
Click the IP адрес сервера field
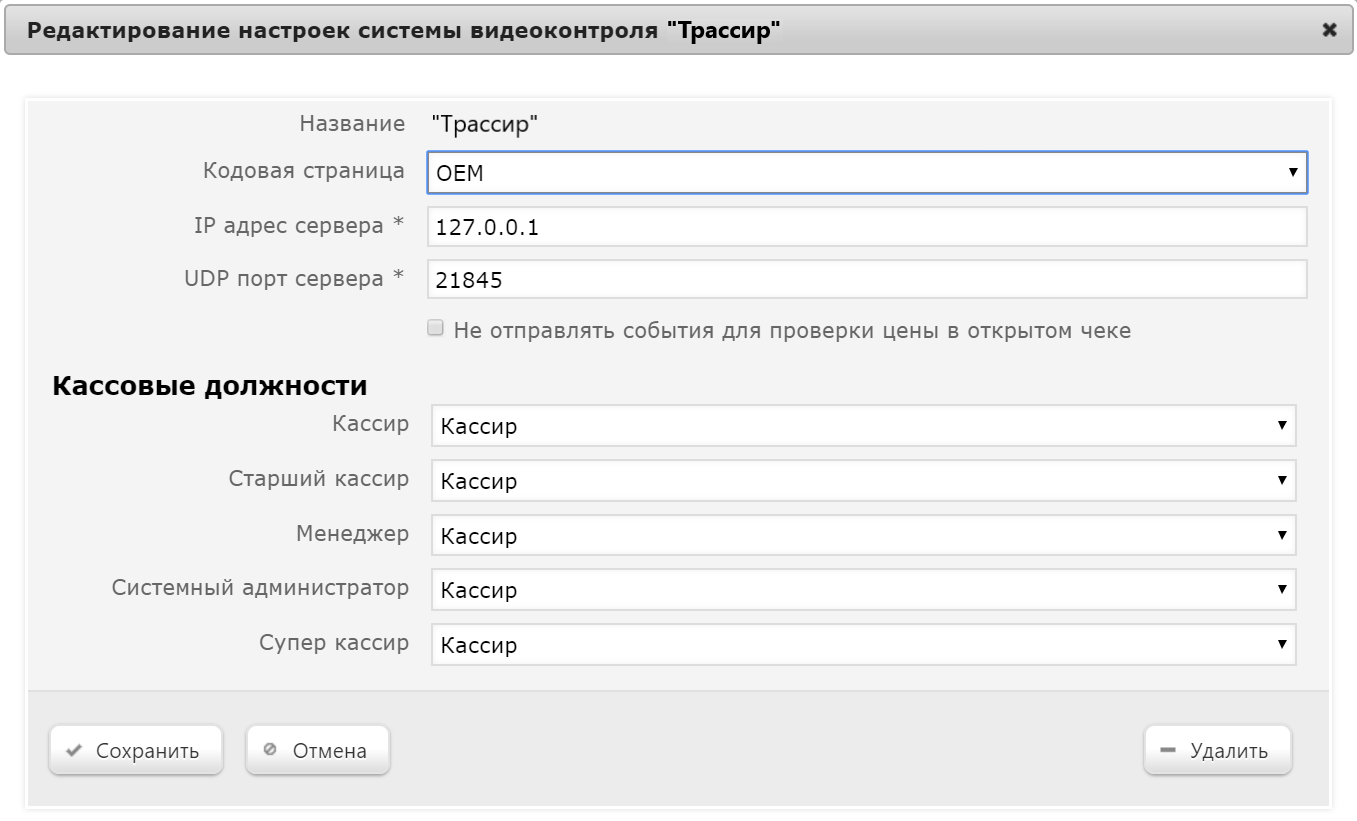867,227
